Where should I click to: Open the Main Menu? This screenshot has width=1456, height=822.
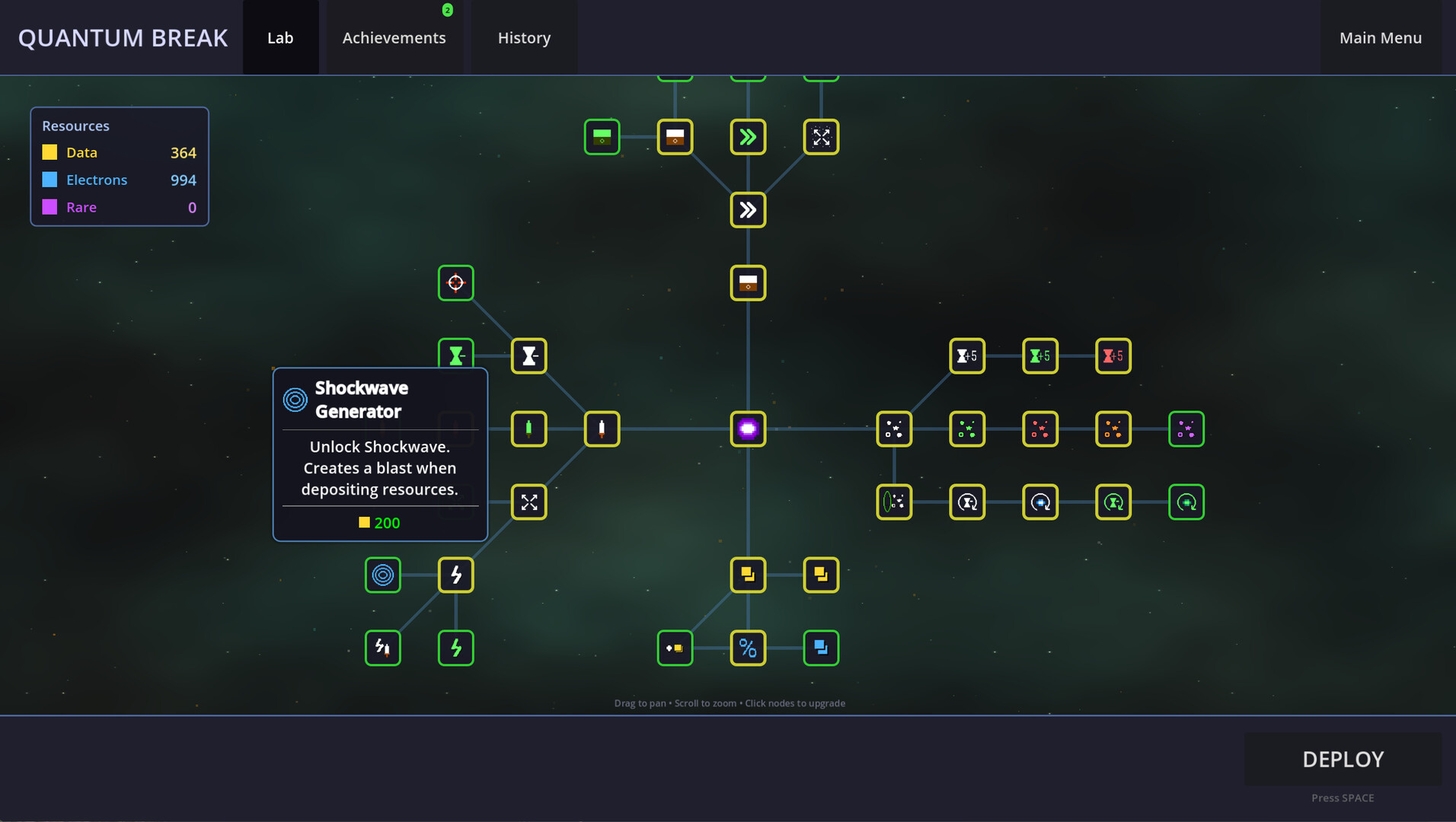[x=1380, y=38]
